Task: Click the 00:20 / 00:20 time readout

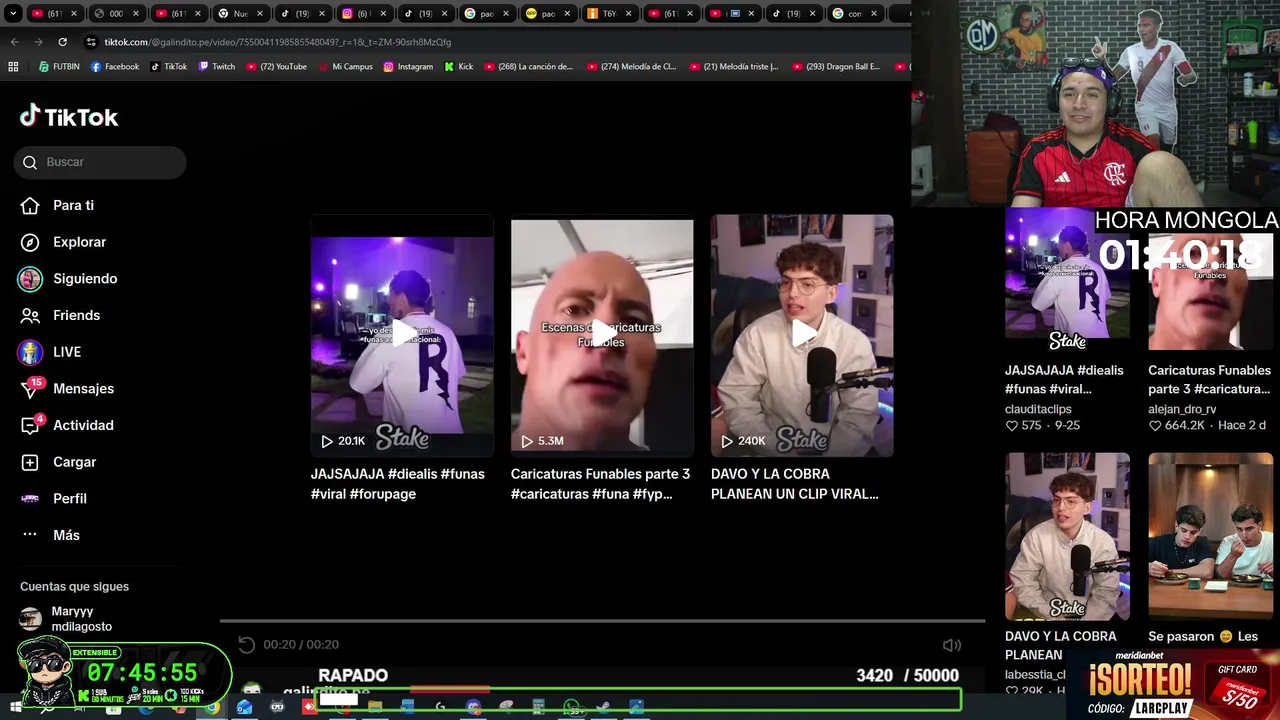Action: (301, 645)
